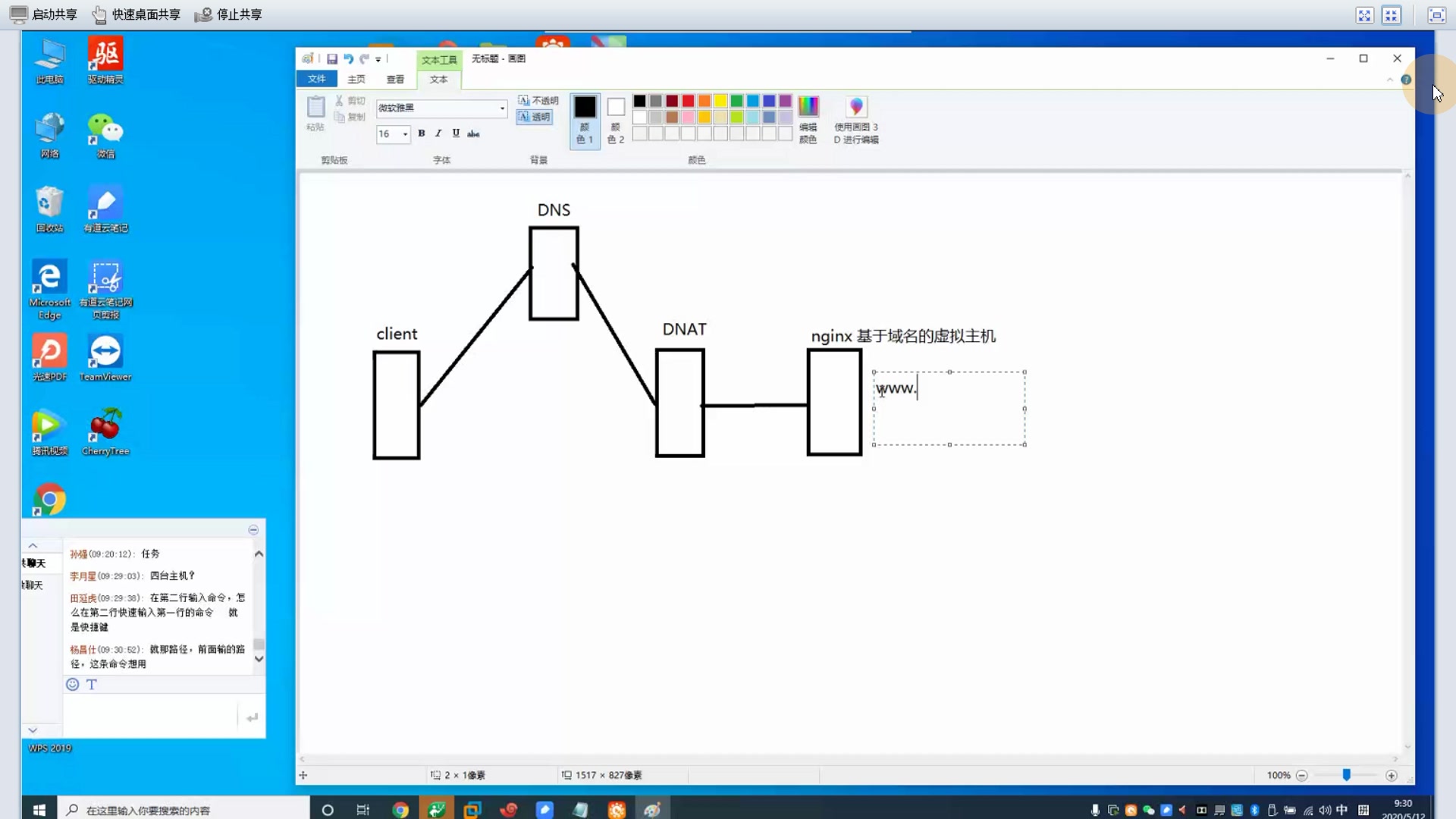
Task: Click the chat scrollbar down arrow
Action: click(259, 659)
